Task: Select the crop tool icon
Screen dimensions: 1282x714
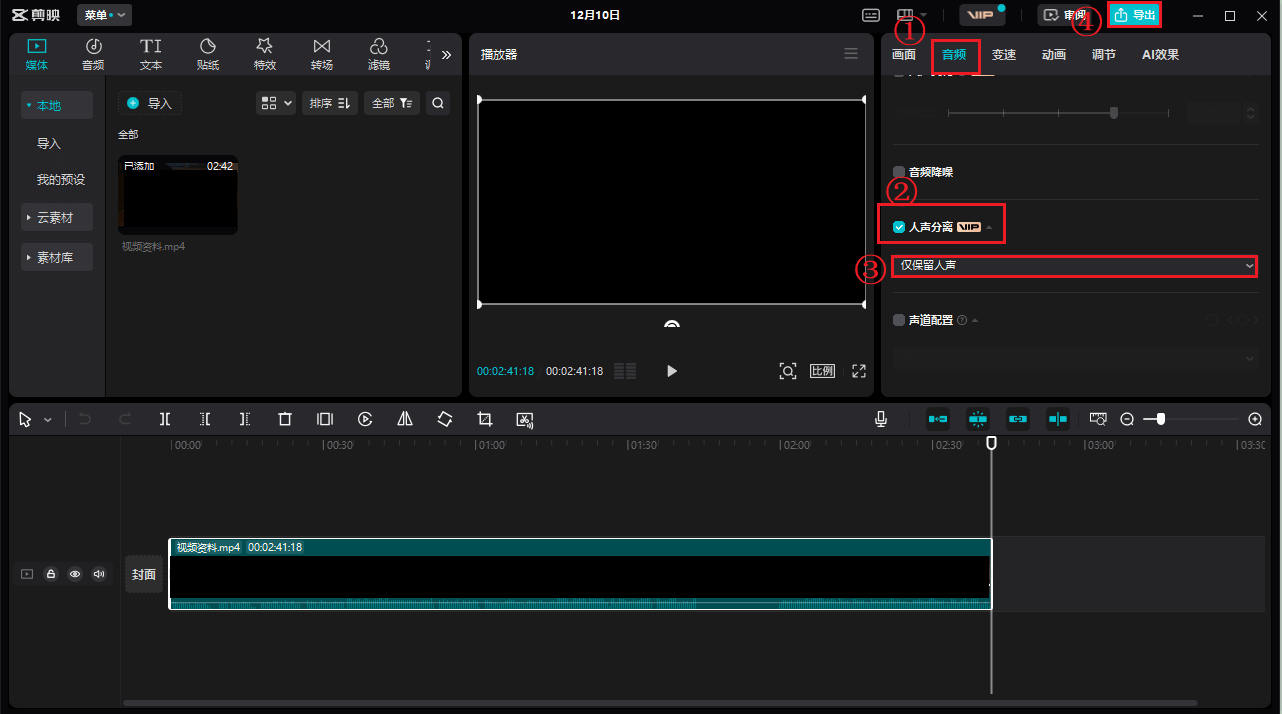Action: click(485, 420)
